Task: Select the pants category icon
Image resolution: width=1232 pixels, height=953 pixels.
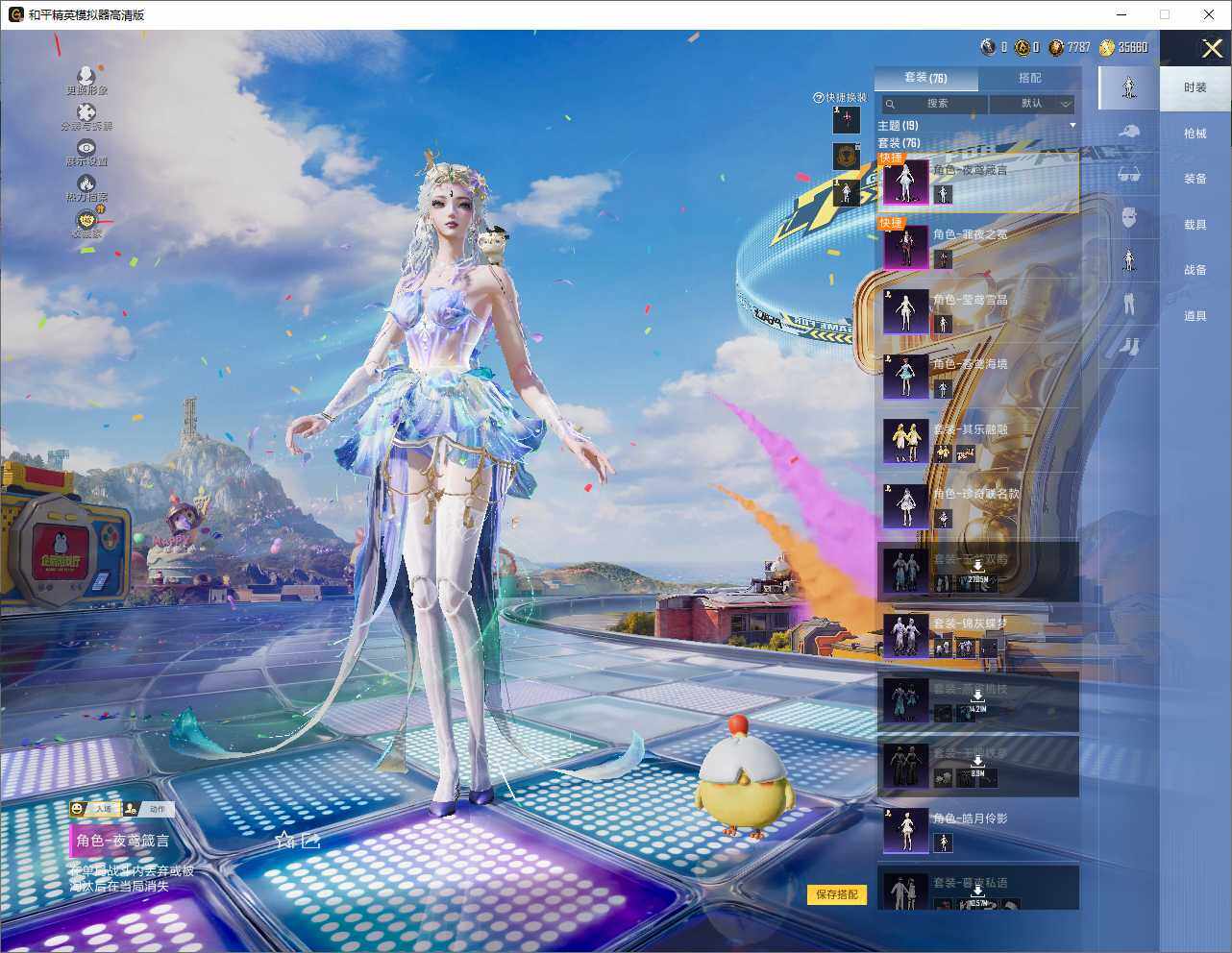Action: click(1129, 304)
